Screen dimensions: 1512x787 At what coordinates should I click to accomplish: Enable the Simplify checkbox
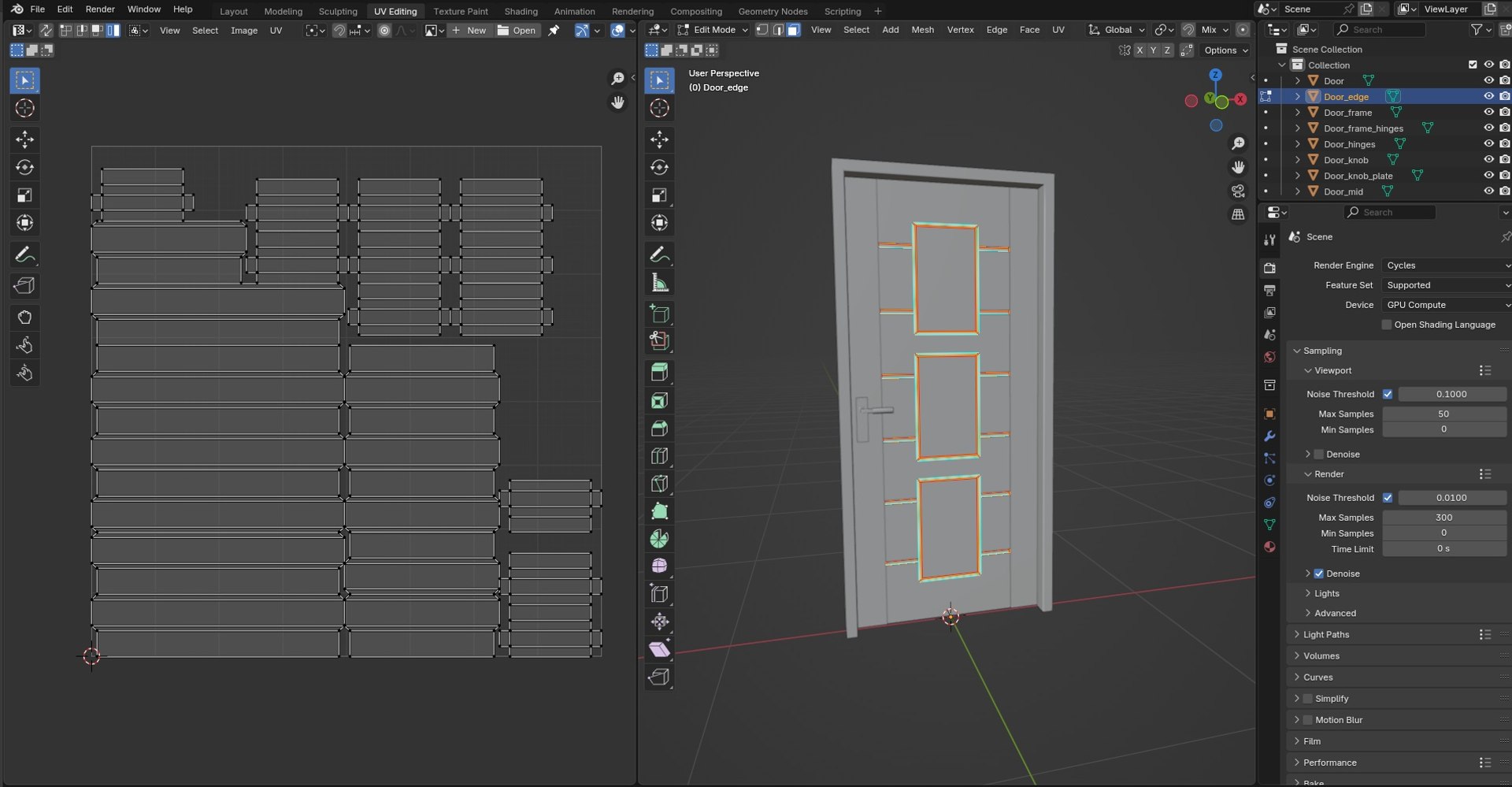1308,699
